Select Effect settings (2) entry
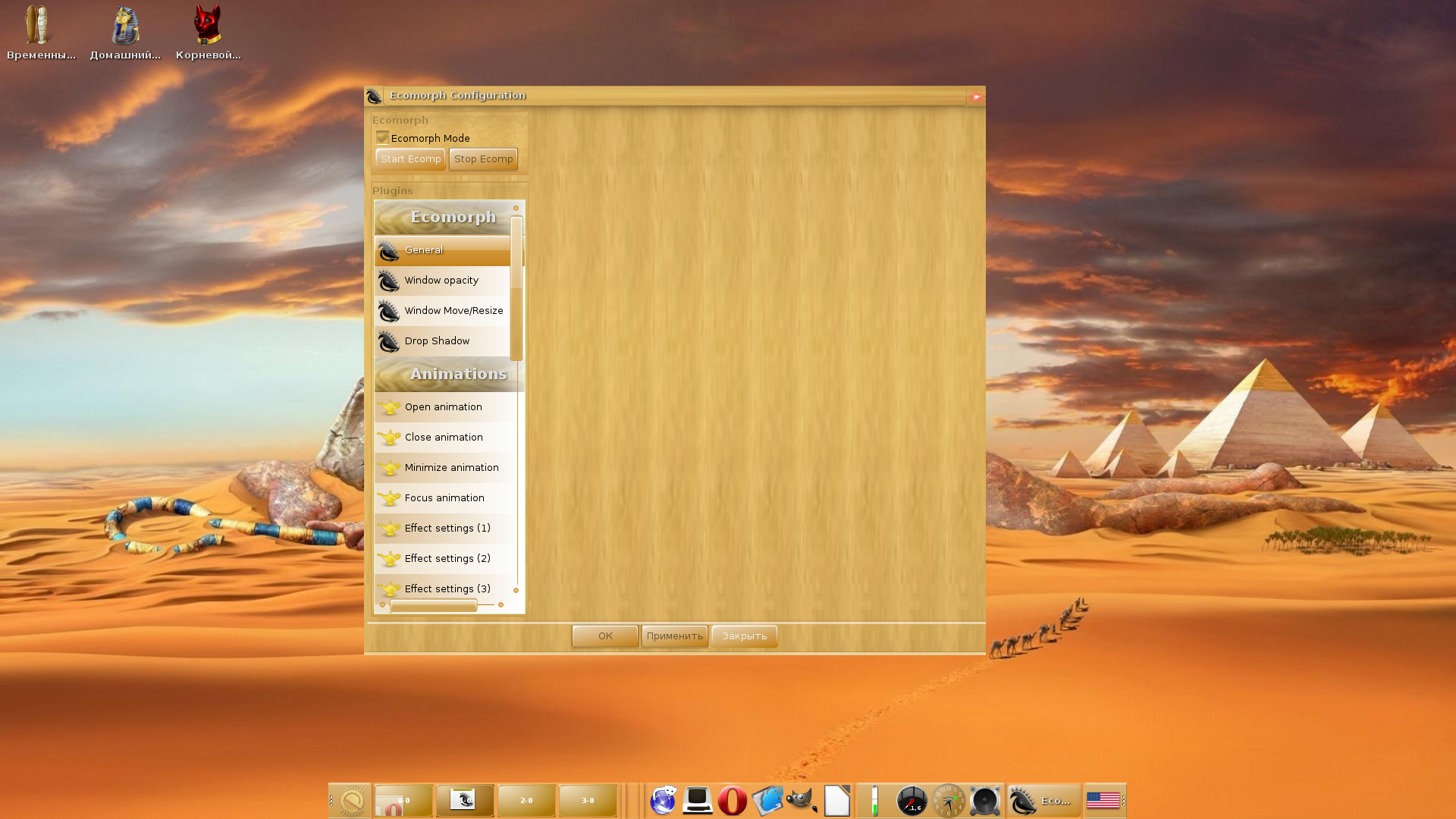Screen dimensions: 1456x819 point(445,559)
